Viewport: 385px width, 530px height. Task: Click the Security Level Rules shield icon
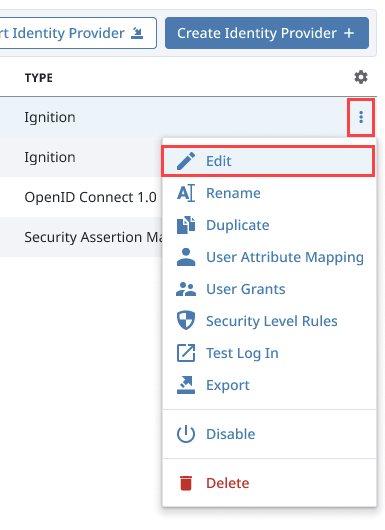[186, 321]
